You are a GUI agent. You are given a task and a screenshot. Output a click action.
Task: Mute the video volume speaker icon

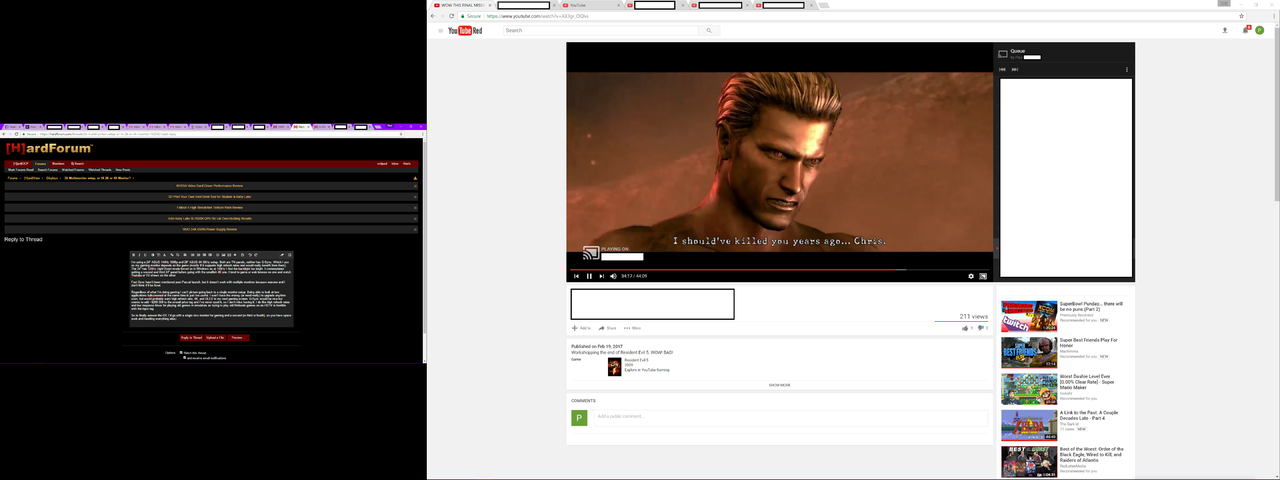[613, 276]
